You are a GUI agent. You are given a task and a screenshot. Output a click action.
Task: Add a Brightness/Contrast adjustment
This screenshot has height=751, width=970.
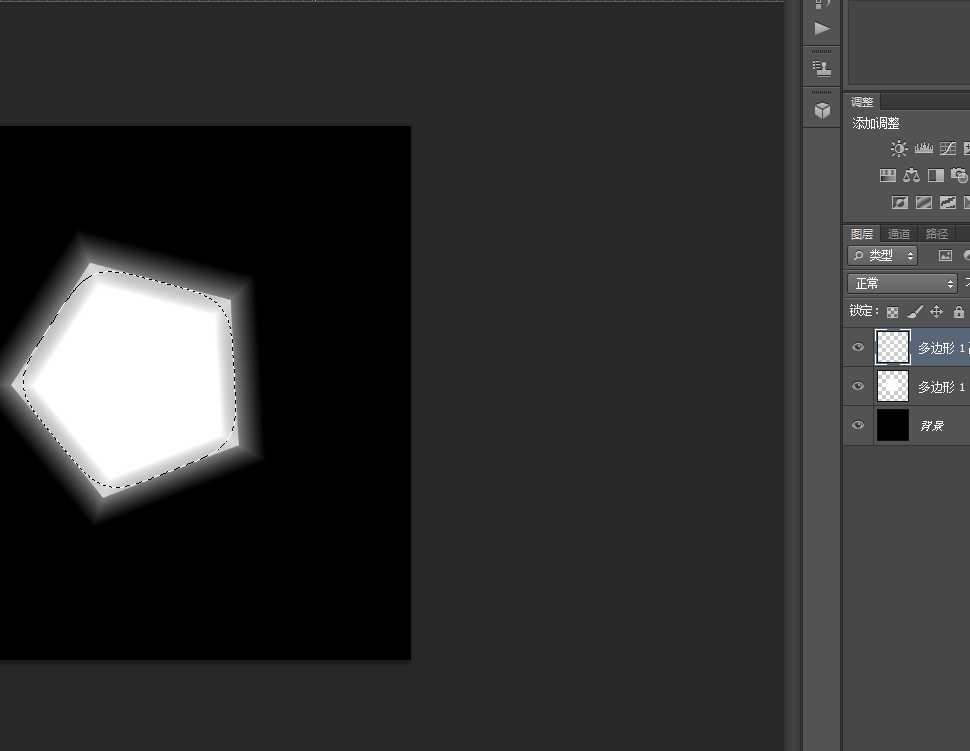pos(899,149)
